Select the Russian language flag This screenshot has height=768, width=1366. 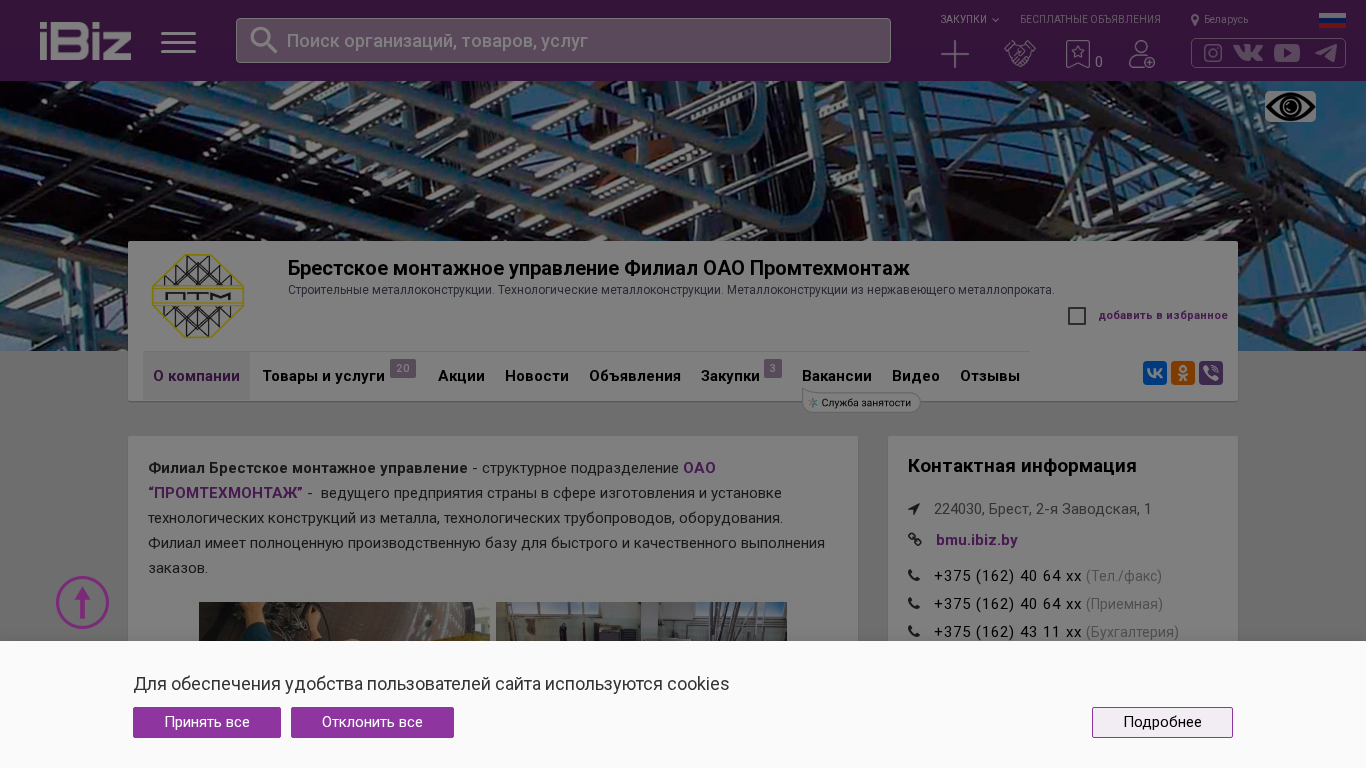1332,20
